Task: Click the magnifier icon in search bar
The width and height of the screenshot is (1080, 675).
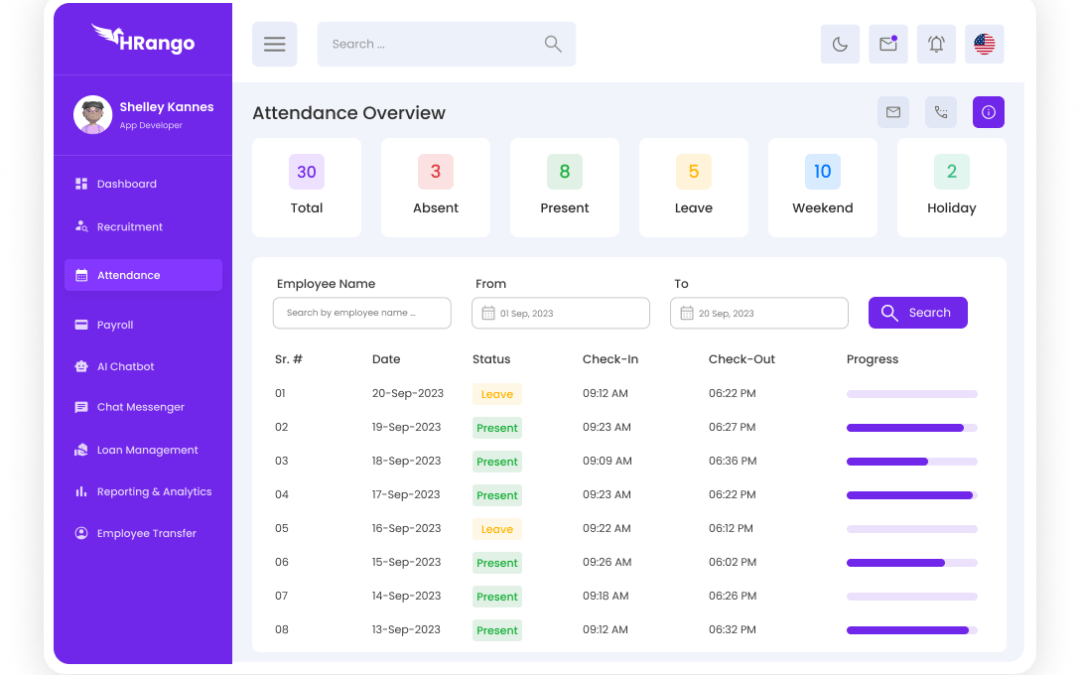Action: [x=552, y=44]
